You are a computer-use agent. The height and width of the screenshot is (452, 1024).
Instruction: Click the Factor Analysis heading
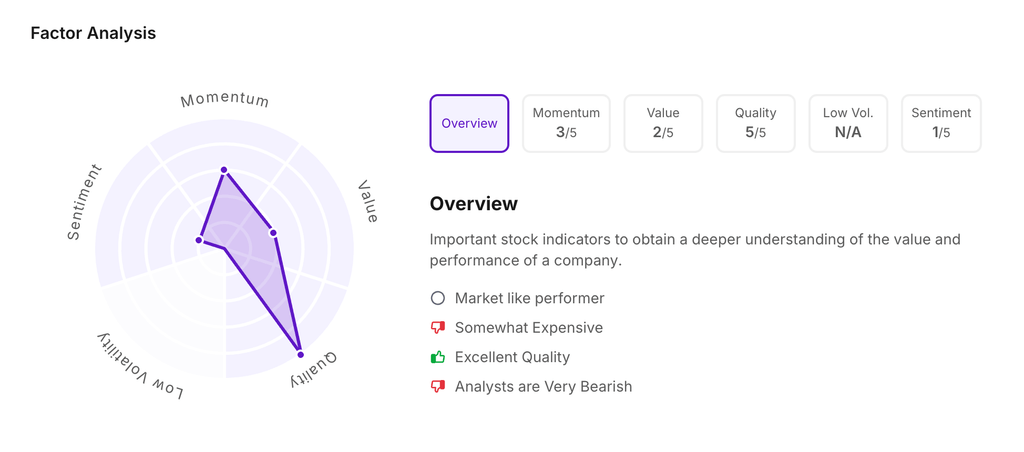93,33
